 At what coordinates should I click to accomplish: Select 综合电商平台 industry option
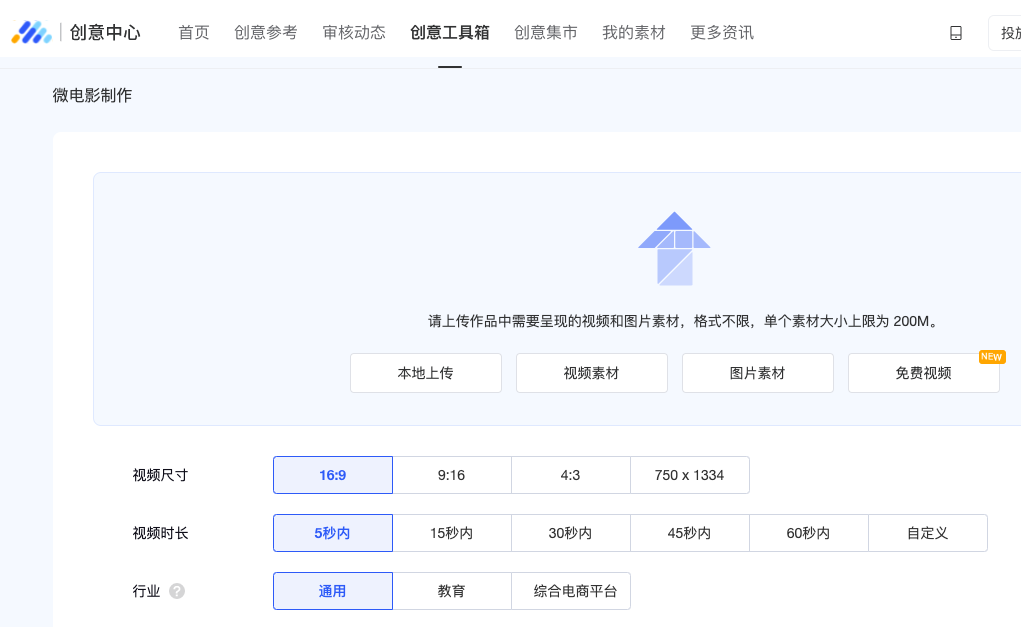coord(571,591)
